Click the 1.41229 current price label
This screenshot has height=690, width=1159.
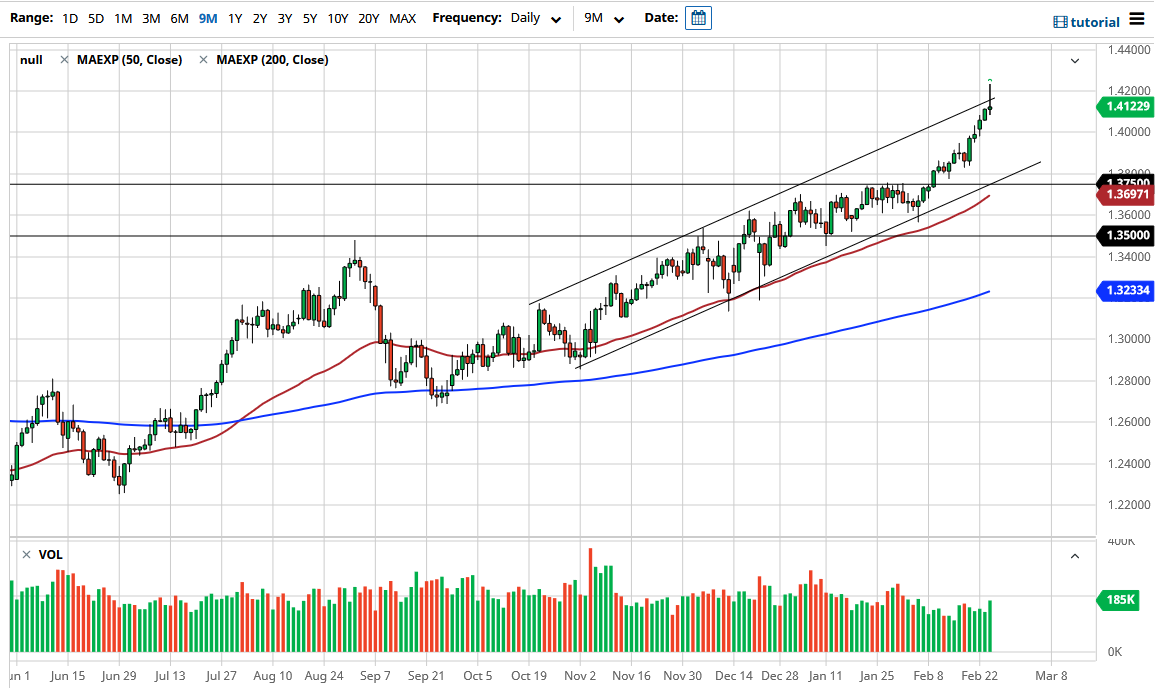[1124, 106]
